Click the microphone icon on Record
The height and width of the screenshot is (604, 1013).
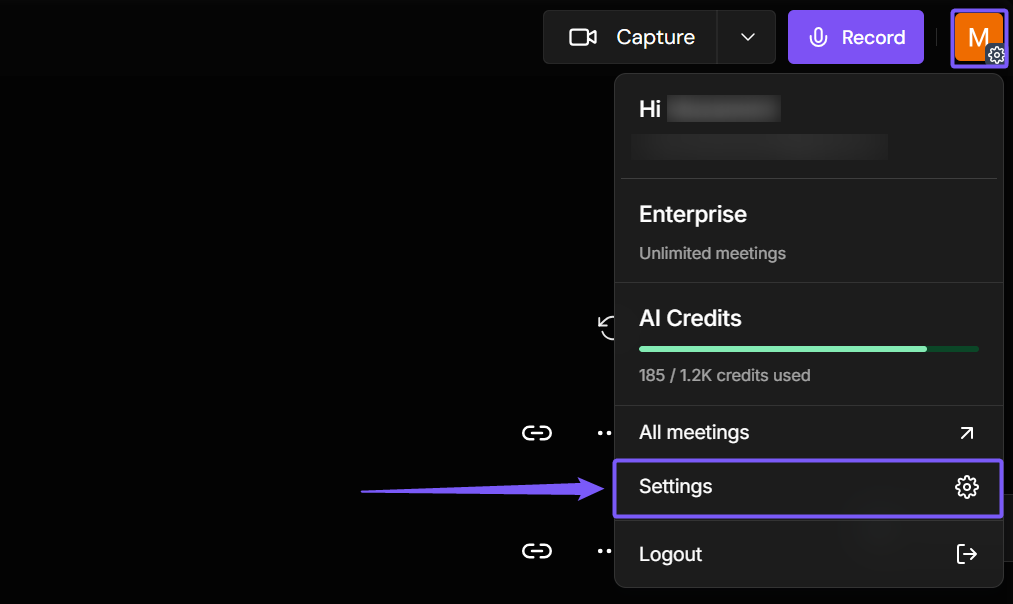pos(818,37)
